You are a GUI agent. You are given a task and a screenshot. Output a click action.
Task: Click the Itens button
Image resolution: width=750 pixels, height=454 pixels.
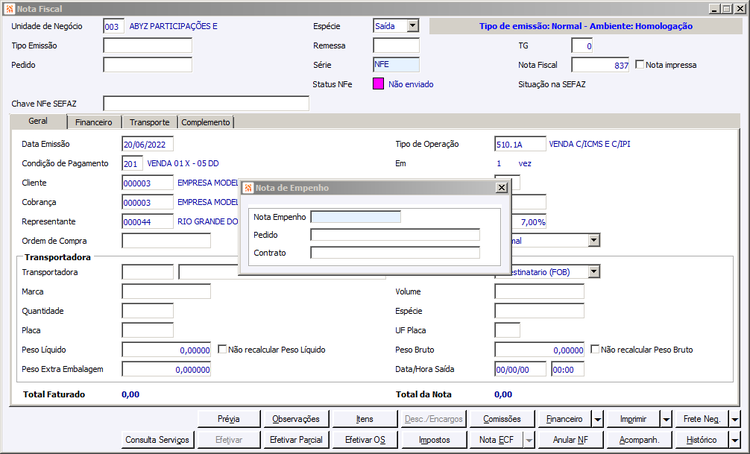pos(364,420)
